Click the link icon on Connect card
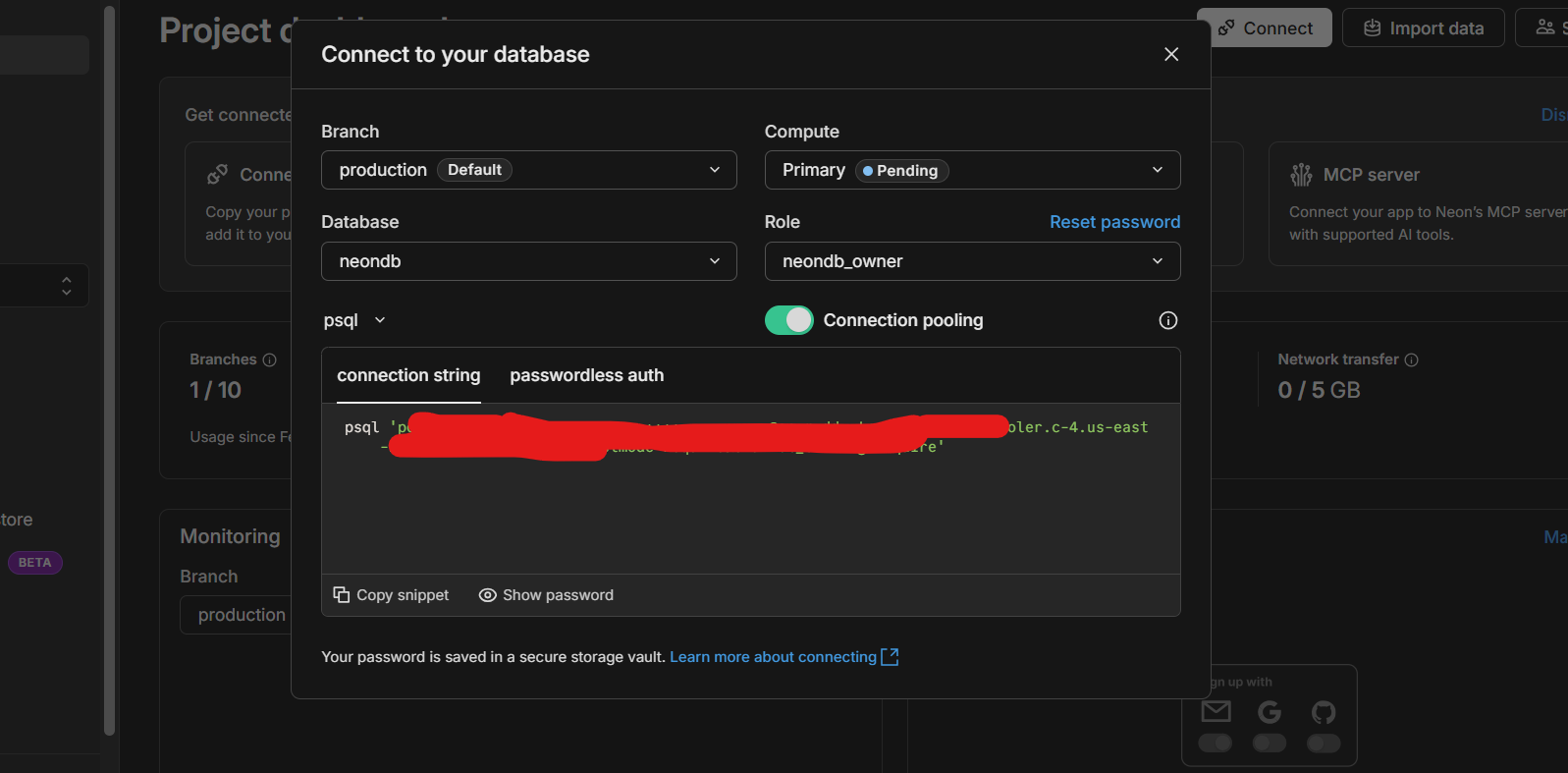Screen dimensions: 1568x773 click(218, 175)
